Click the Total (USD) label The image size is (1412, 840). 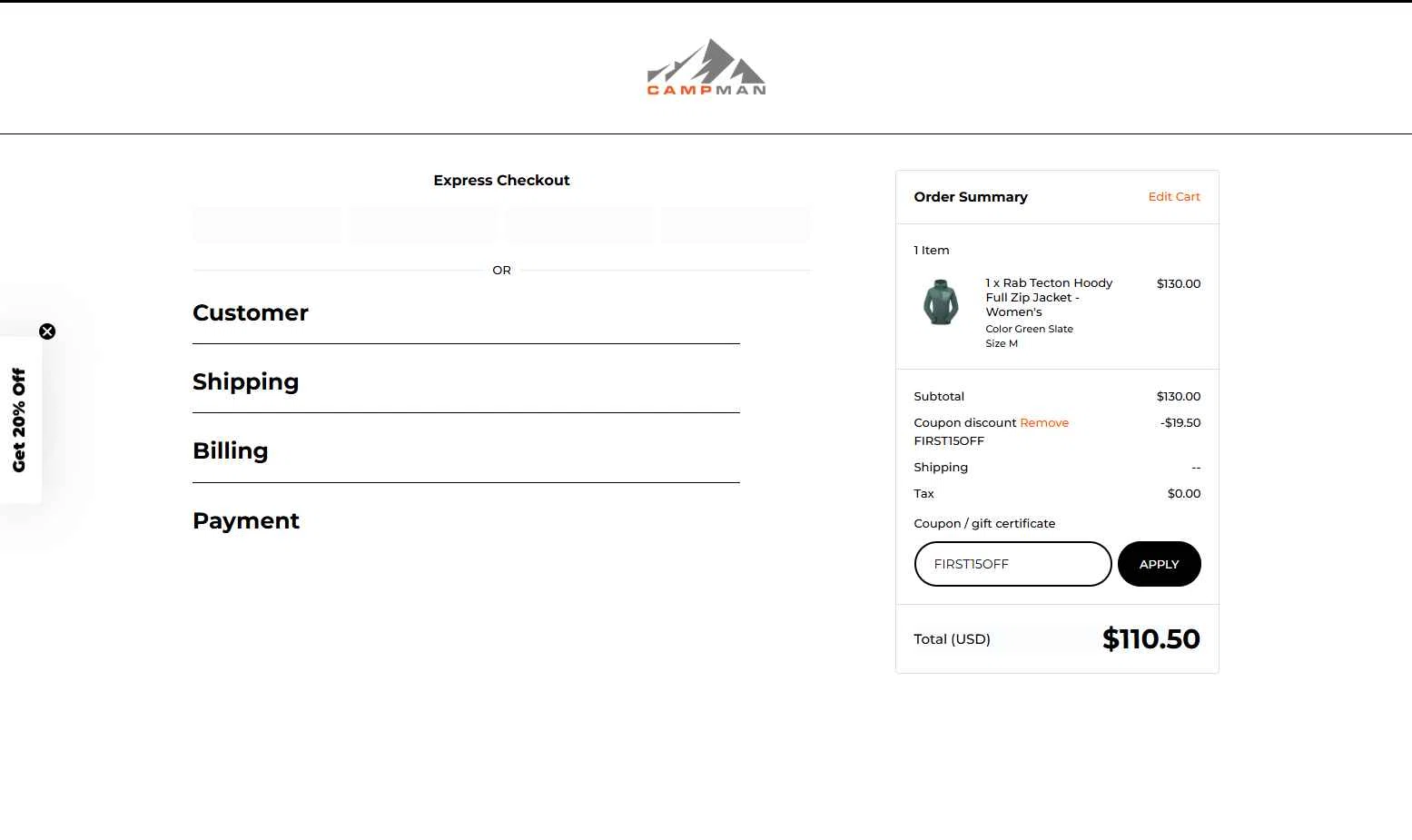(952, 639)
